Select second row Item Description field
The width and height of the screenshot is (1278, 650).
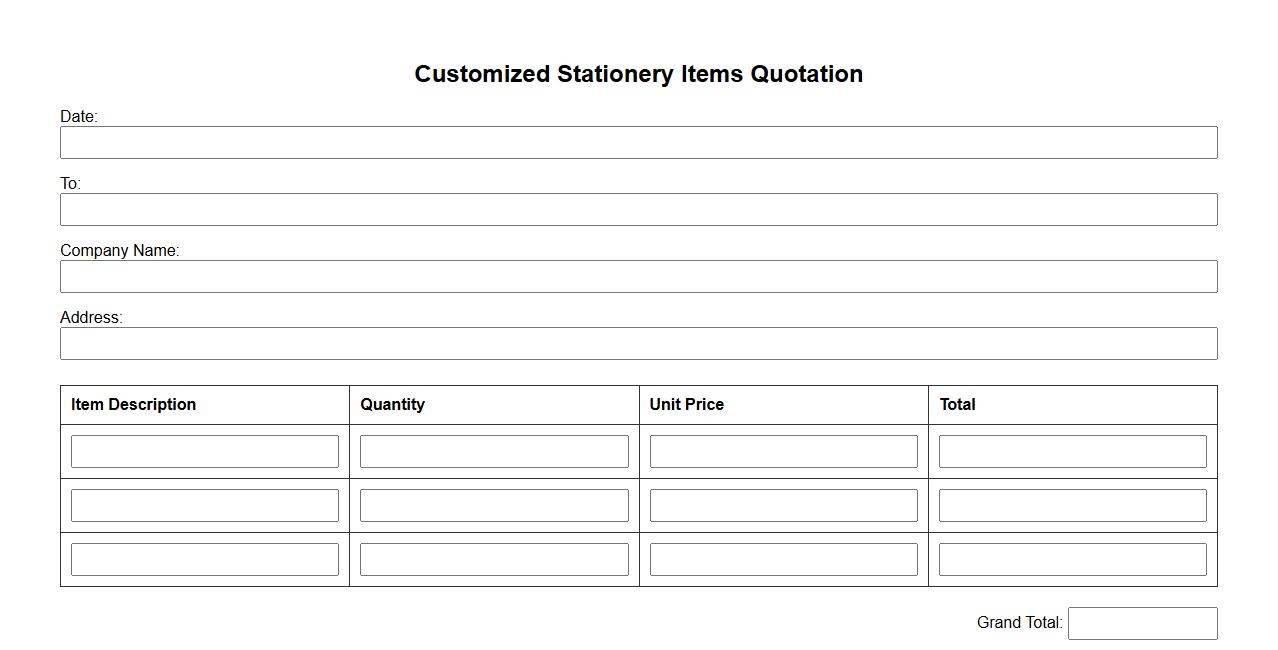[x=205, y=505]
